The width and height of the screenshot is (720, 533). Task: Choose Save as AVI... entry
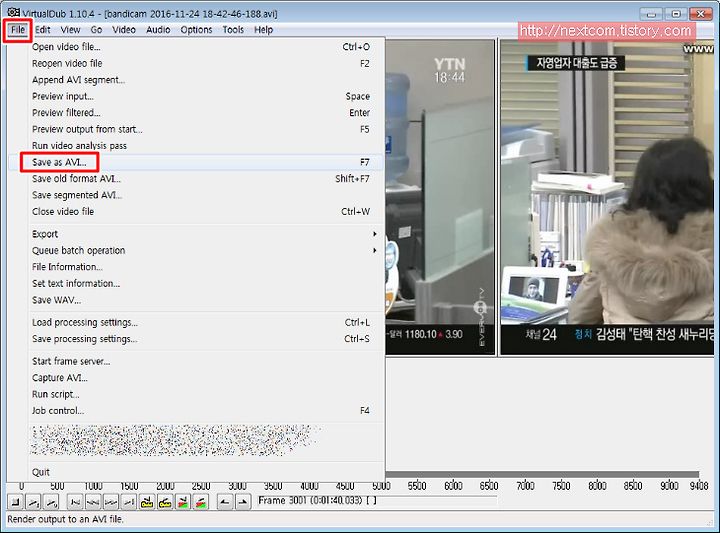(x=197, y=163)
